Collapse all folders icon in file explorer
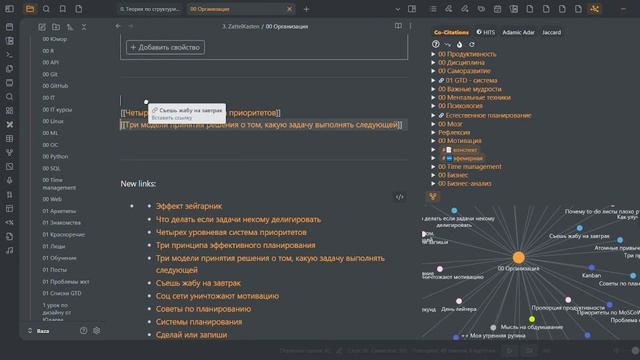This screenshot has height=360, width=640. tap(84, 27)
